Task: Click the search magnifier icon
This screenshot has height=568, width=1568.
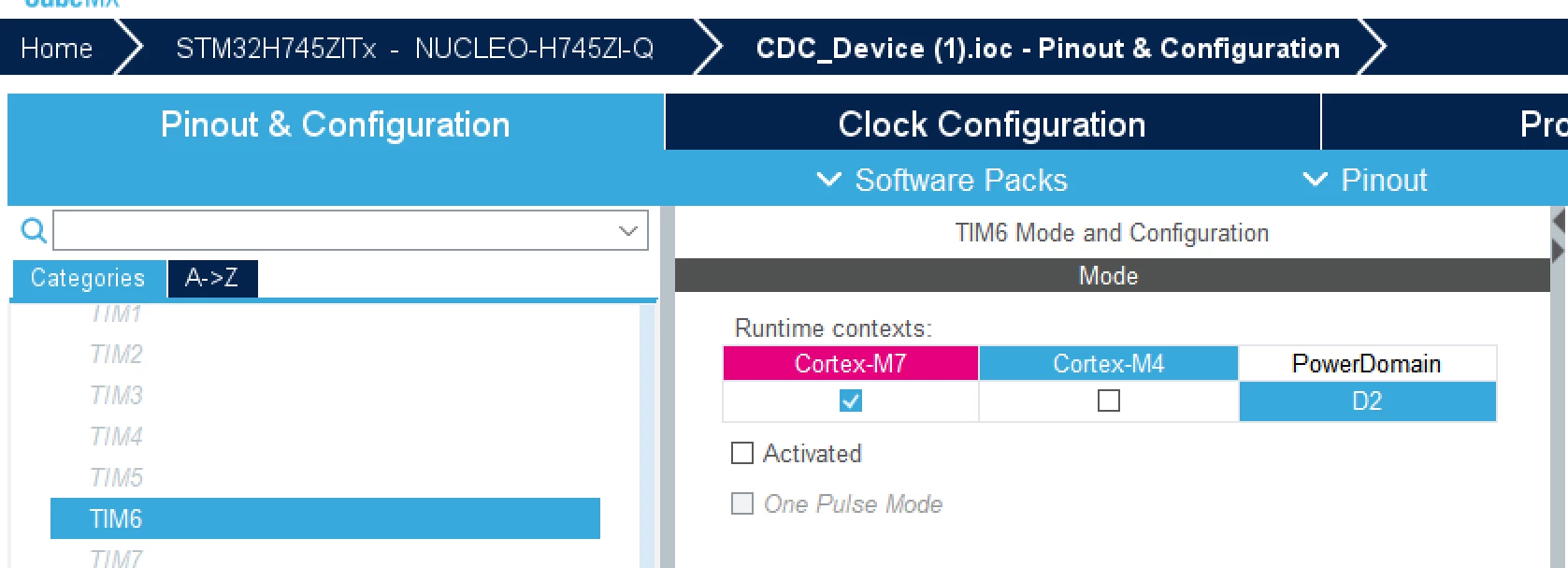Action: (33, 230)
